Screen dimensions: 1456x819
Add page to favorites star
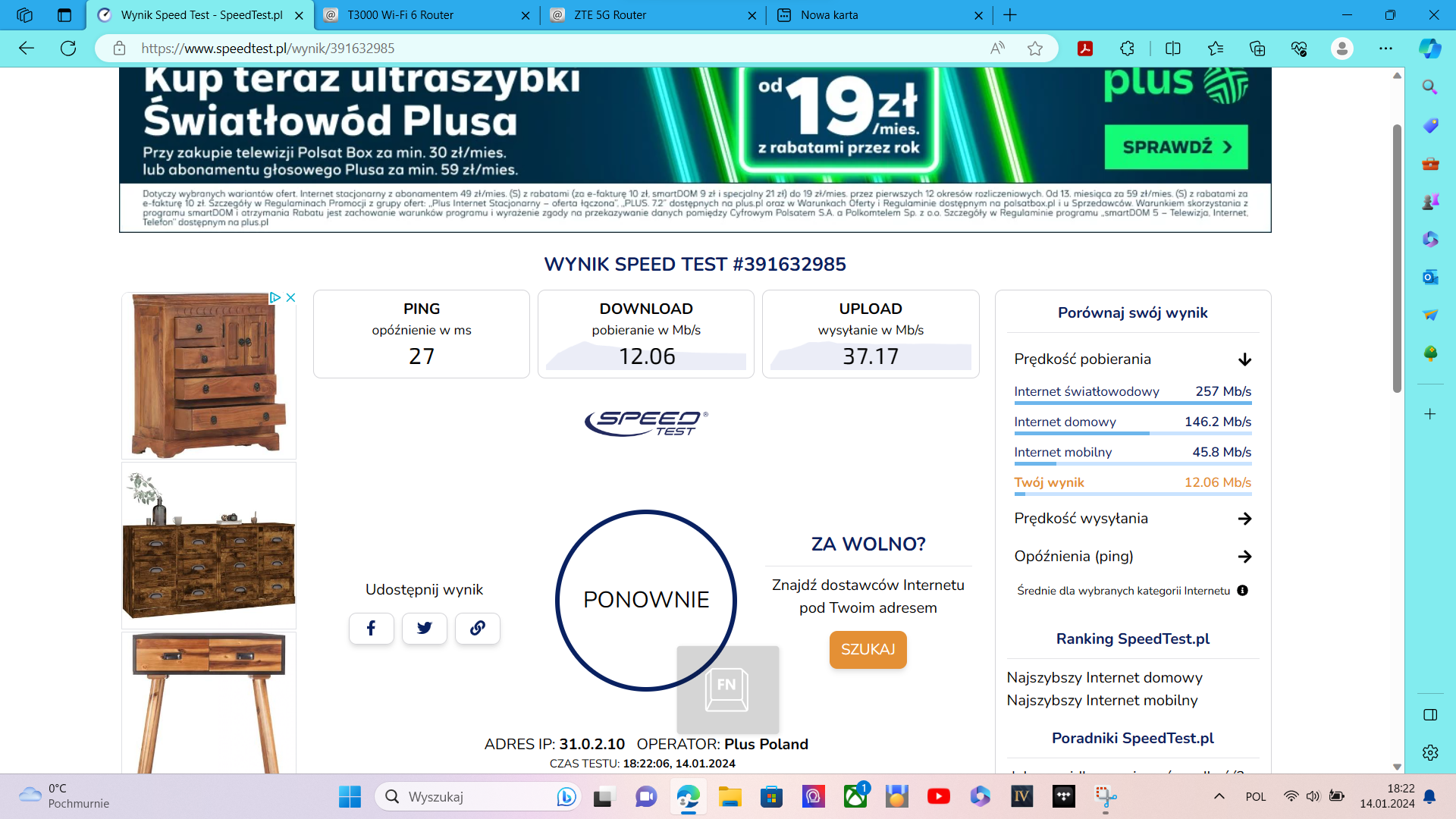click(x=1035, y=49)
